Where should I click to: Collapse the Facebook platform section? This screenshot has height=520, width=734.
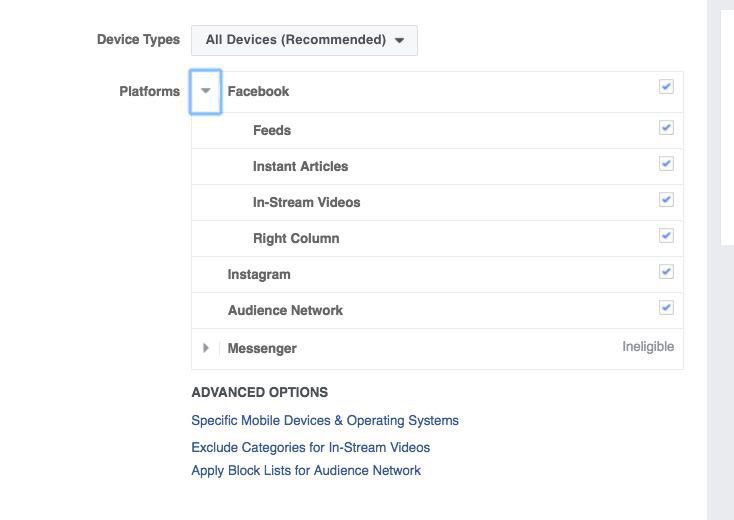206,92
